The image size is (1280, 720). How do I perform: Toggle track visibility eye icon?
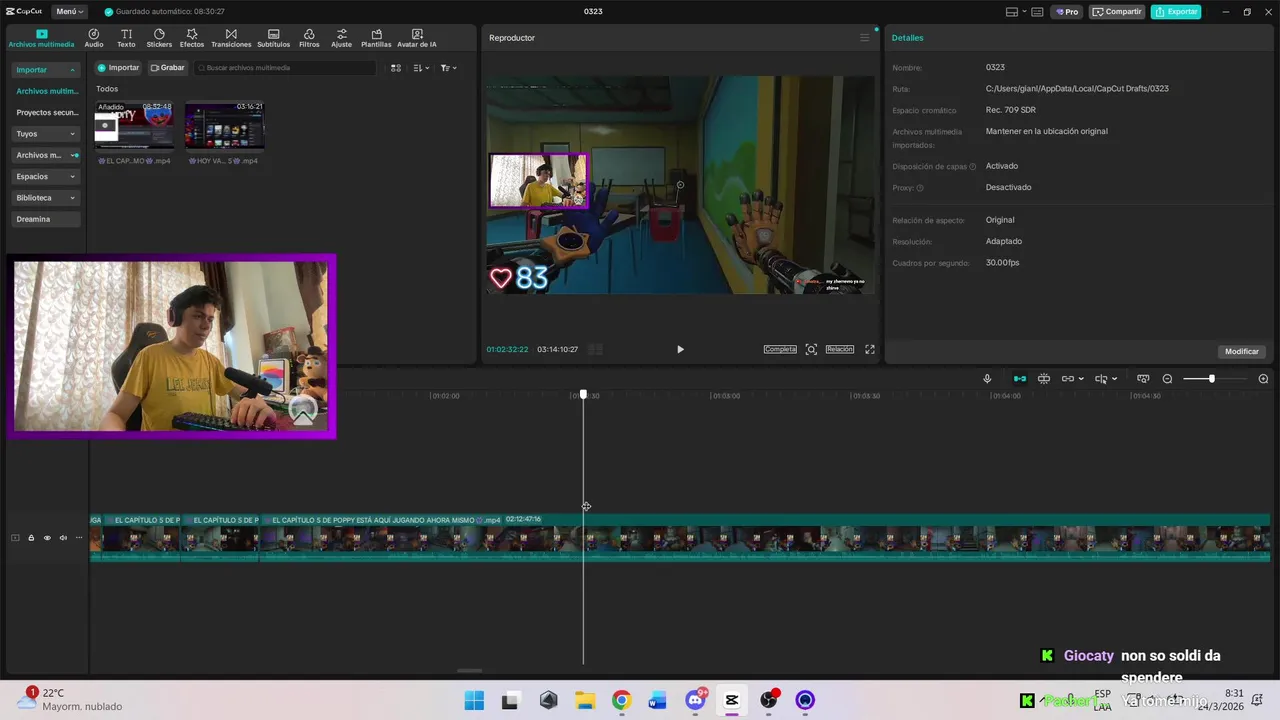click(x=47, y=538)
